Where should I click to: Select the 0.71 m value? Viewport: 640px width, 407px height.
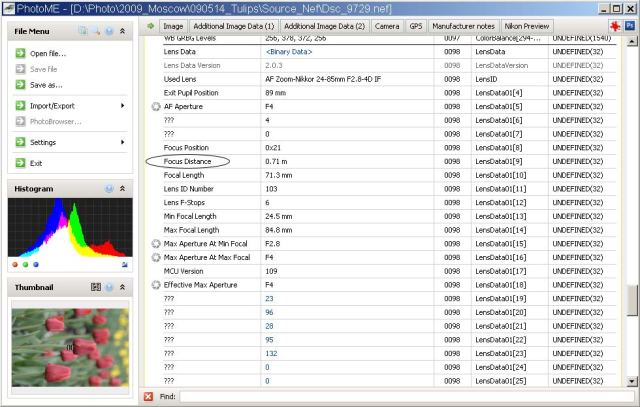click(x=276, y=162)
